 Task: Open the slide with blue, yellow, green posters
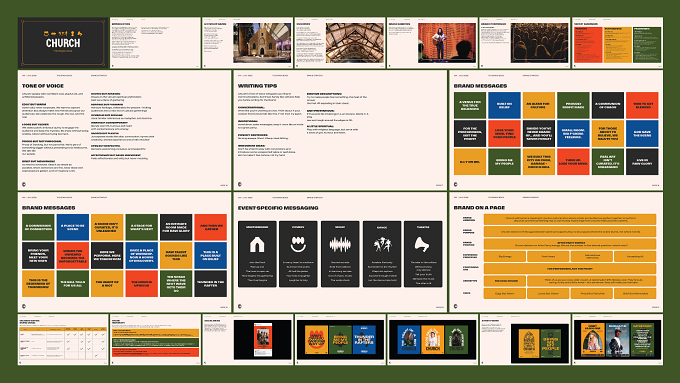click(x=432, y=339)
